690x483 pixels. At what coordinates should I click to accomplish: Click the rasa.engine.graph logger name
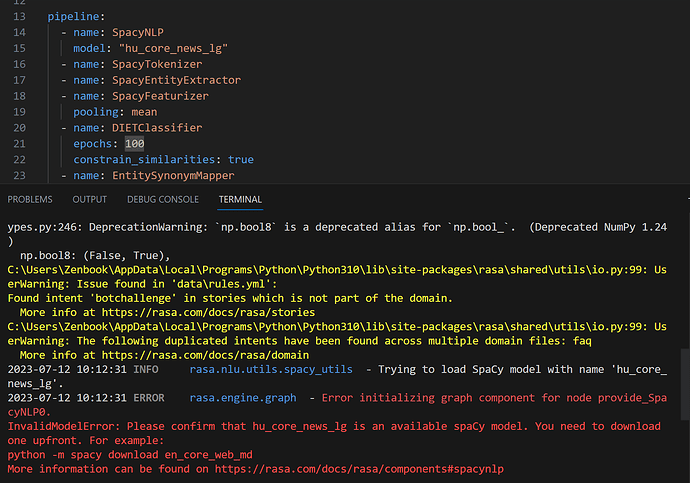tap(243, 398)
